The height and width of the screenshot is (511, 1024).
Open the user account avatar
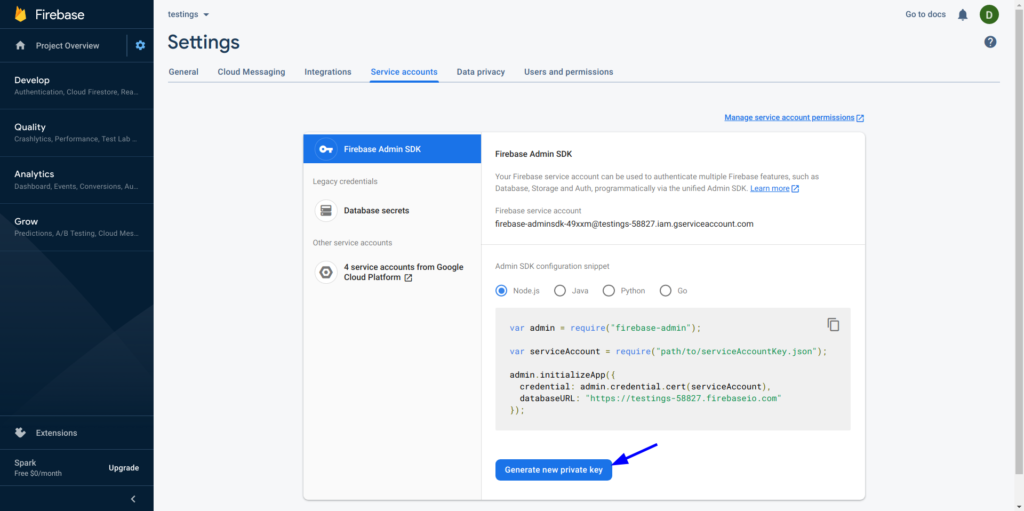click(989, 14)
